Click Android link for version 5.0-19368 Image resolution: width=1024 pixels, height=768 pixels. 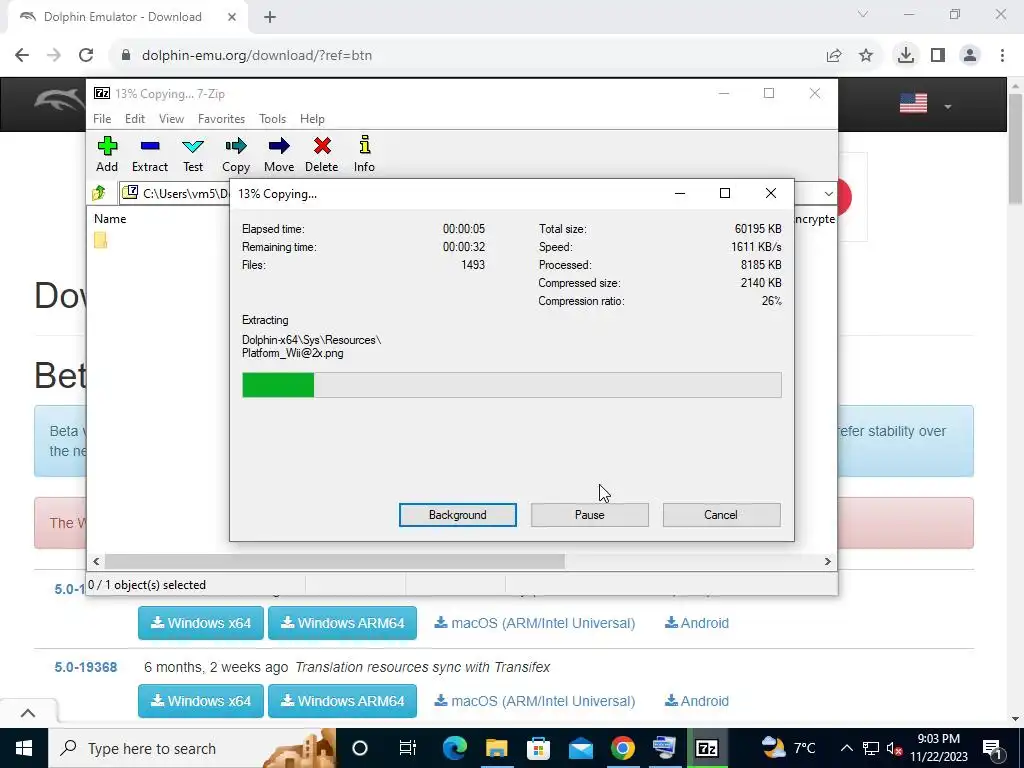click(x=697, y=701)
